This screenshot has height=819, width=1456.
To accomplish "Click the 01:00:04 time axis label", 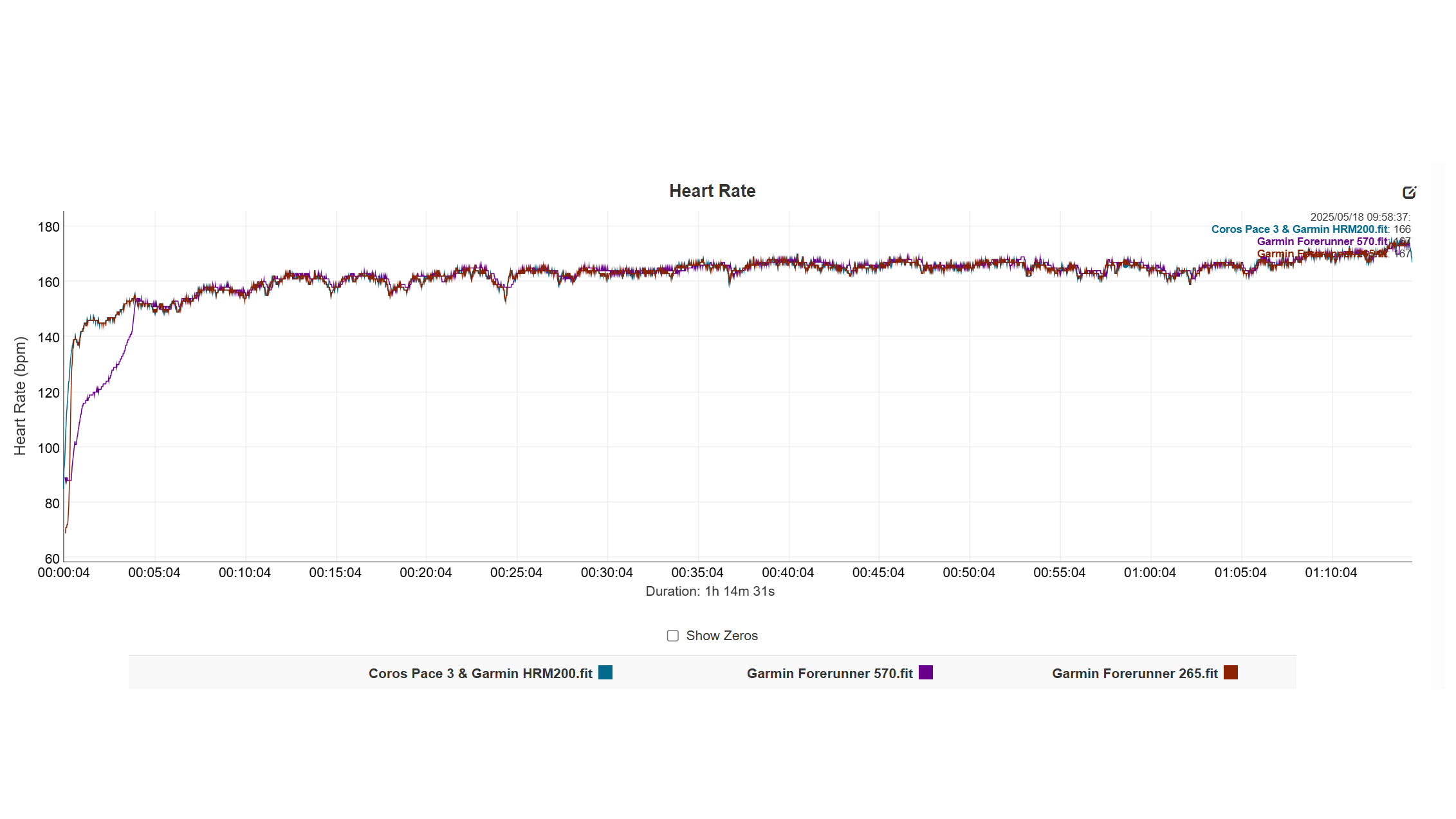I will coord(1150,573).
